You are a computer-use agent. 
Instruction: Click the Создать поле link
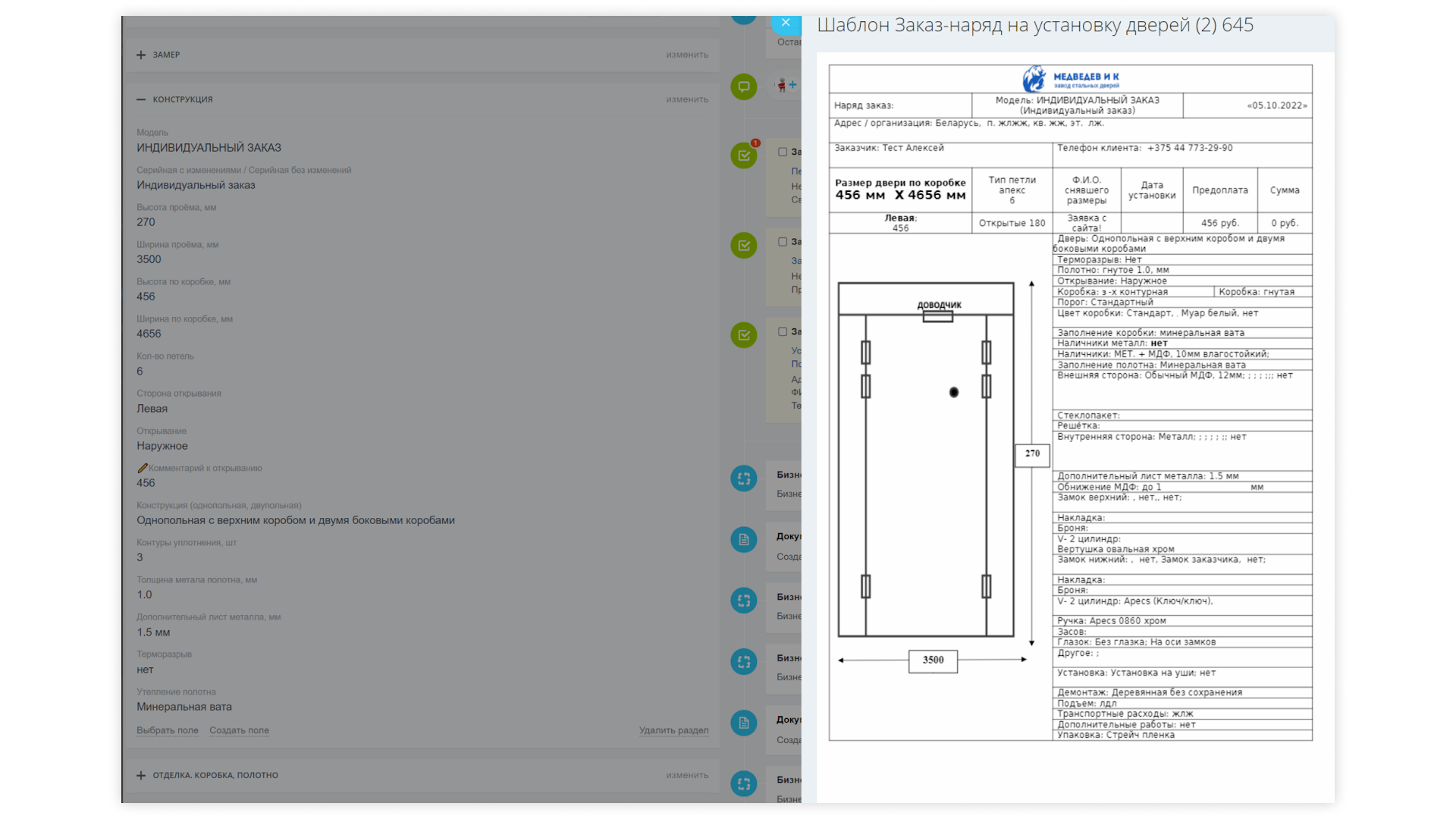point(239,730)
